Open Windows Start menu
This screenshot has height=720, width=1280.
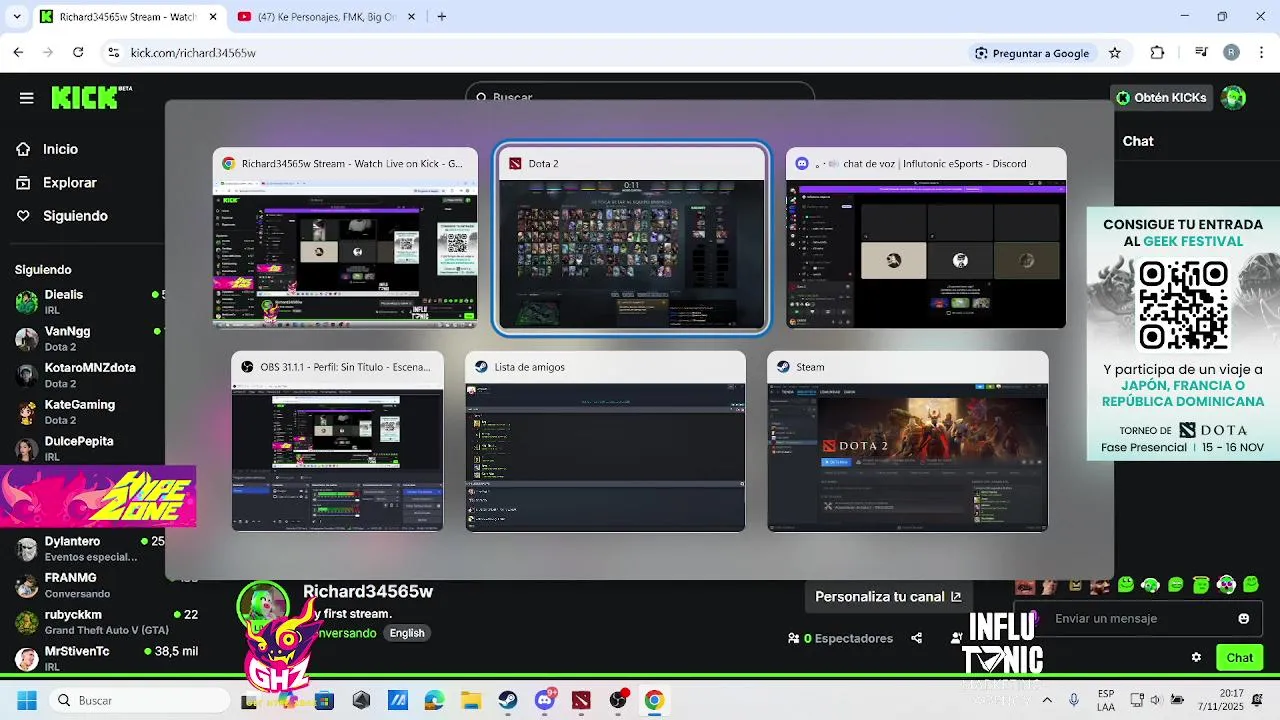[x=26, y=700]
